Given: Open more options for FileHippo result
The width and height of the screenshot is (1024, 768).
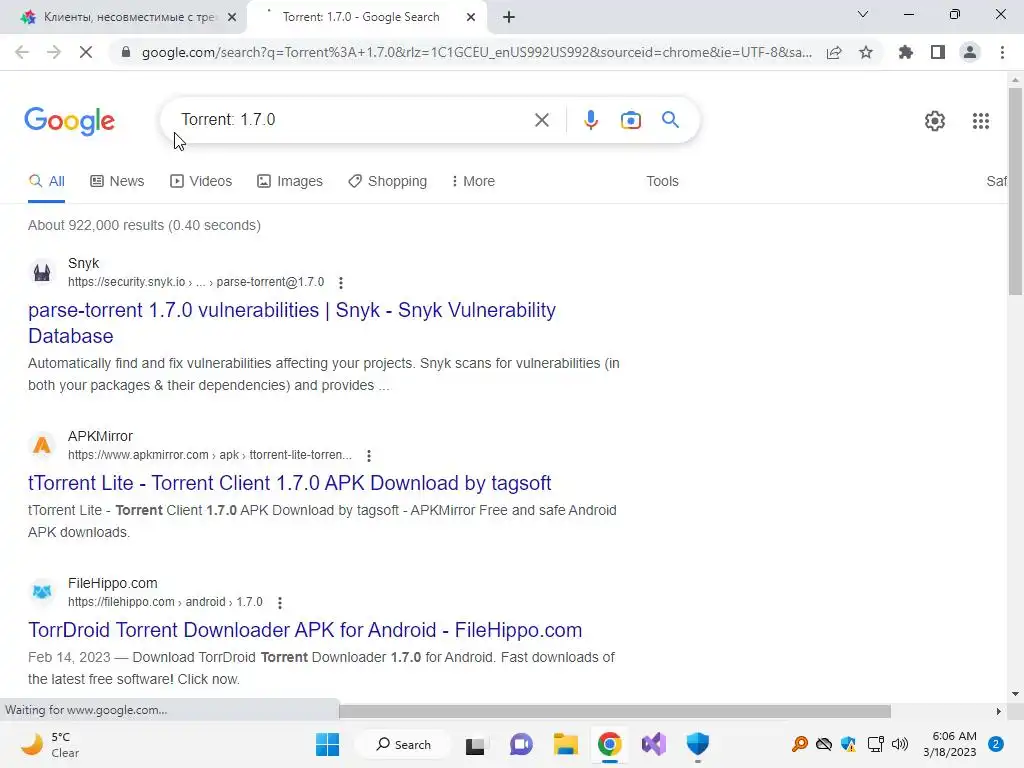Looking at the screenshot, I should (280, 602).
